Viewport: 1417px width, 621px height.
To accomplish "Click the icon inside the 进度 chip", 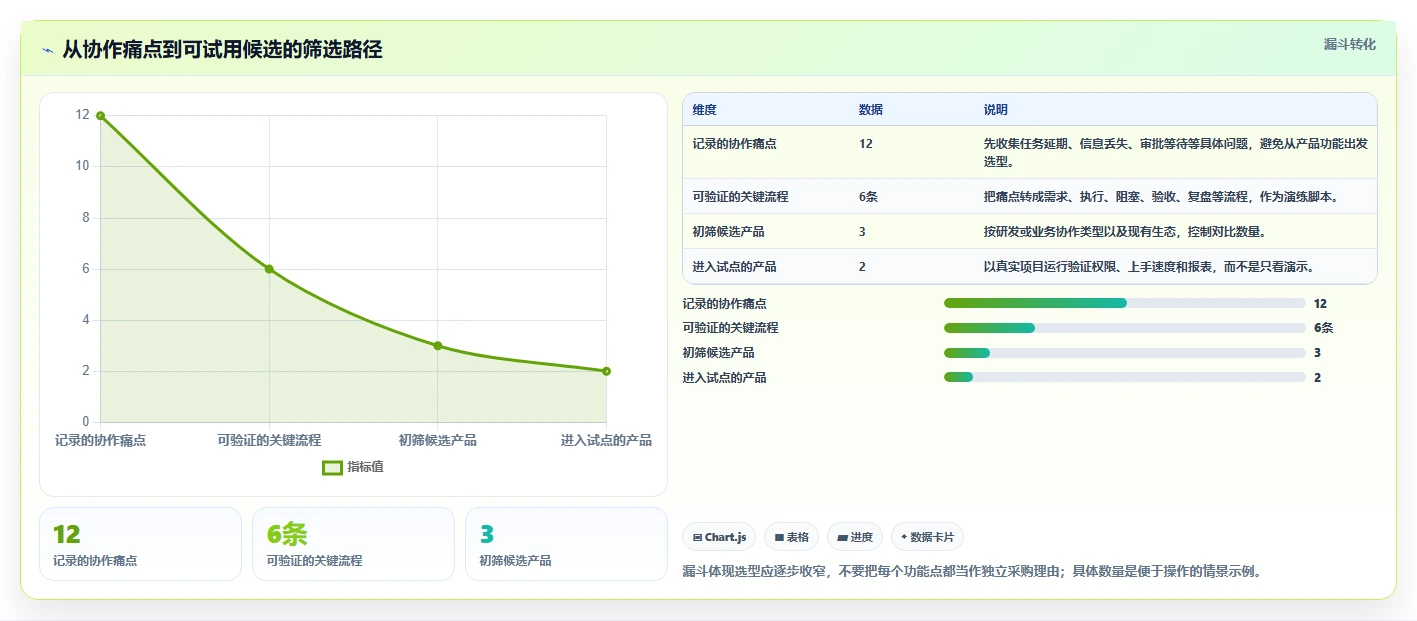I will pyautogui.click(x=842, y=538).
